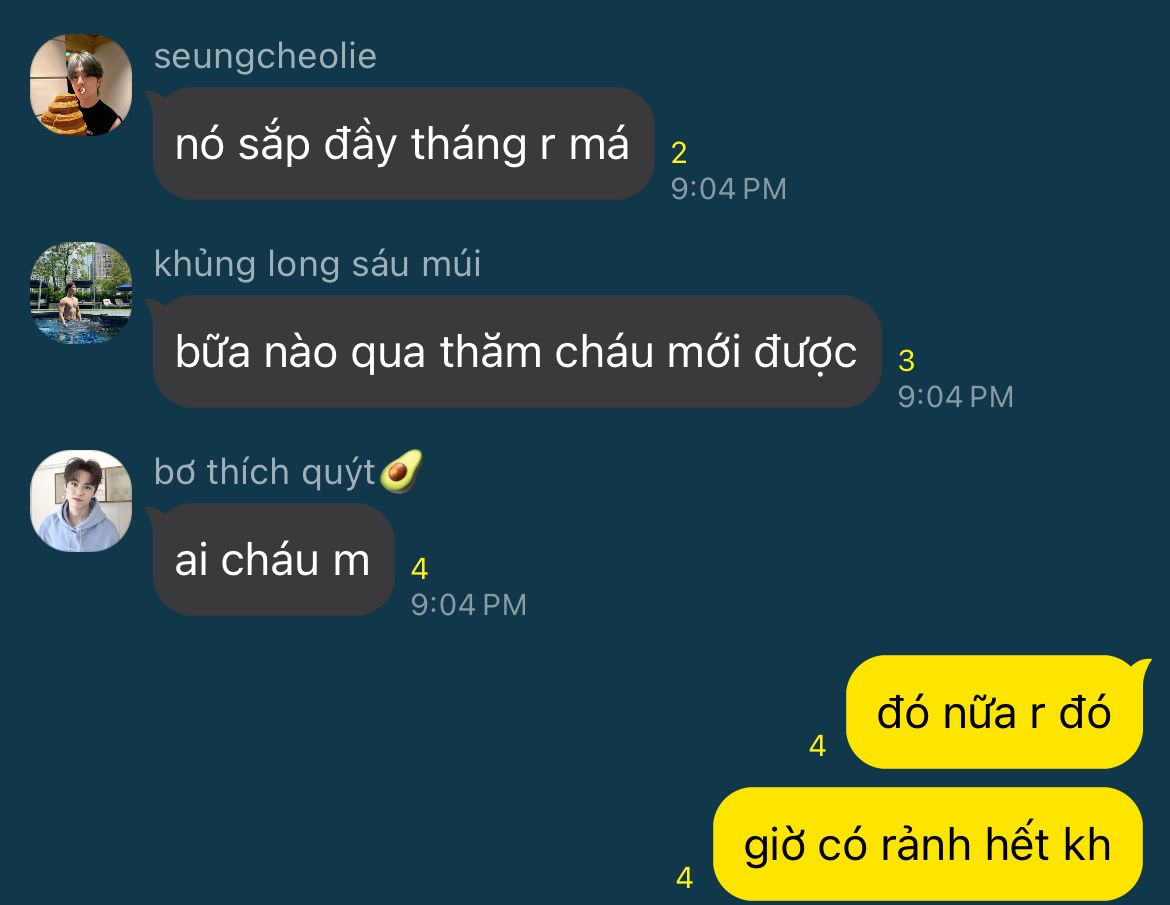Click unread count beside 'giờ có rảnh hết kh'
Viewport: 1170px width, 905px height.
tap(685, 878)
